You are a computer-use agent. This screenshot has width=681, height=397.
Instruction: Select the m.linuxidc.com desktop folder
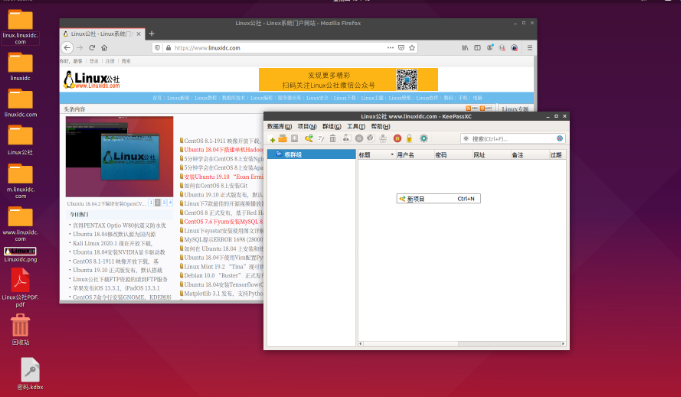(x=20, y=181)
